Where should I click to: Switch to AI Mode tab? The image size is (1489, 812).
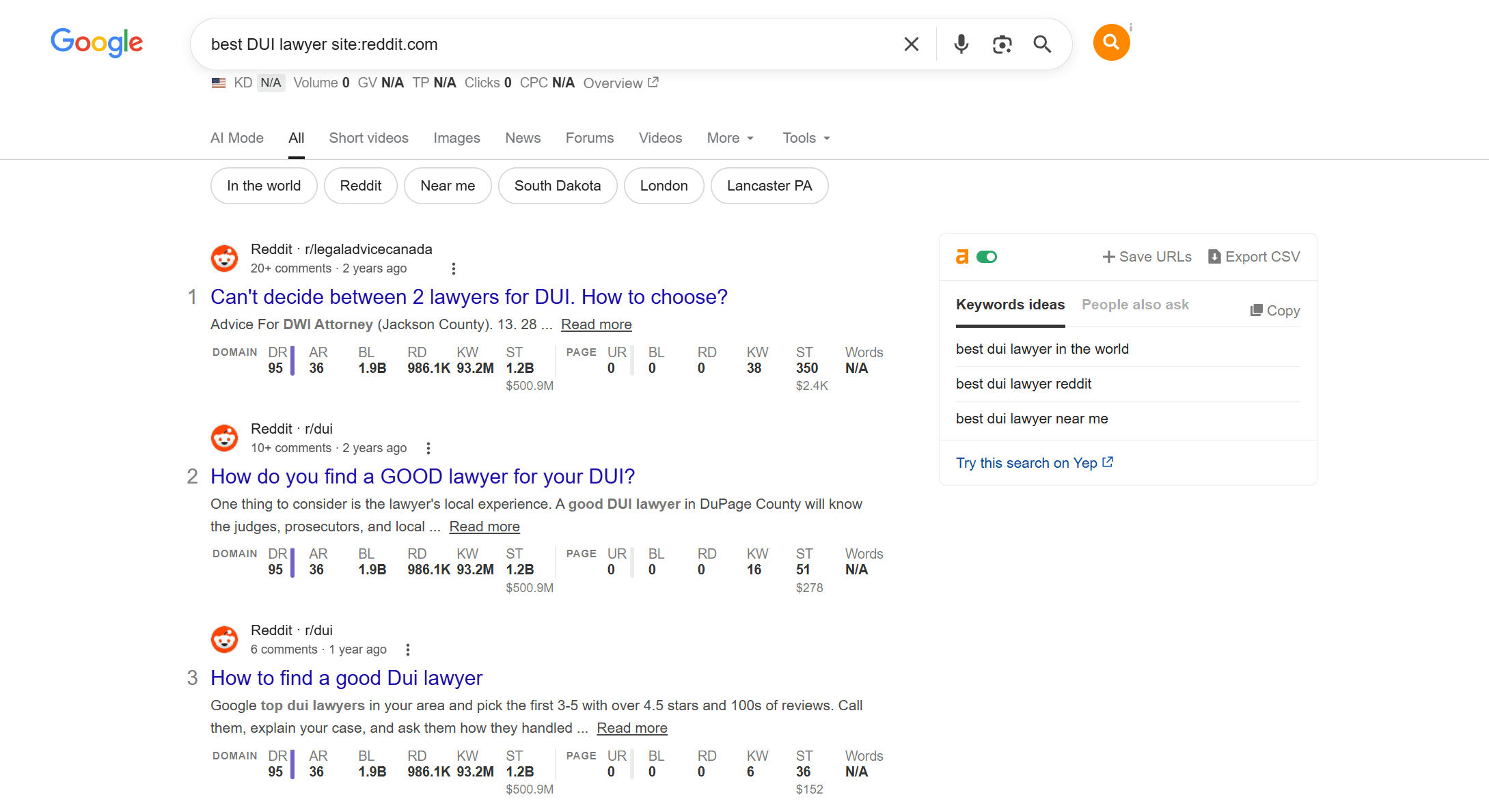coord(237,138)
